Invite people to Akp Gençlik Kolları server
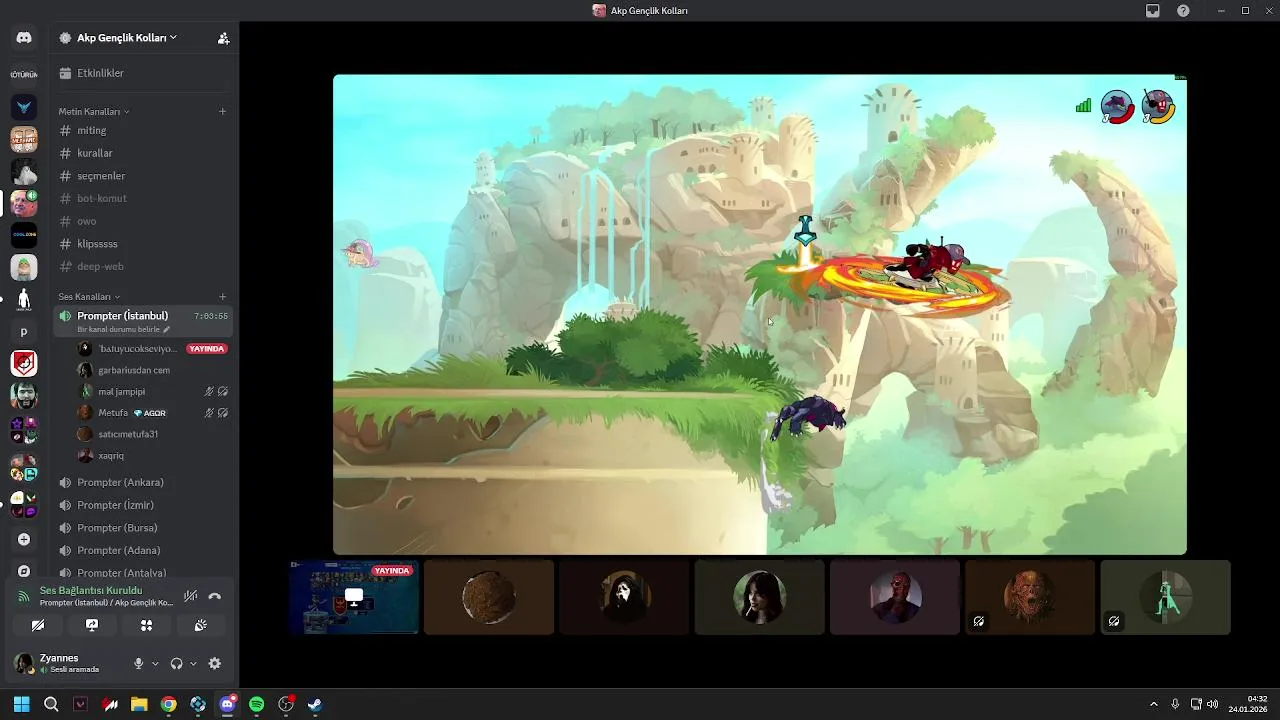Image resolution: width=1280 pixels, height=720 pixels. 223,38
